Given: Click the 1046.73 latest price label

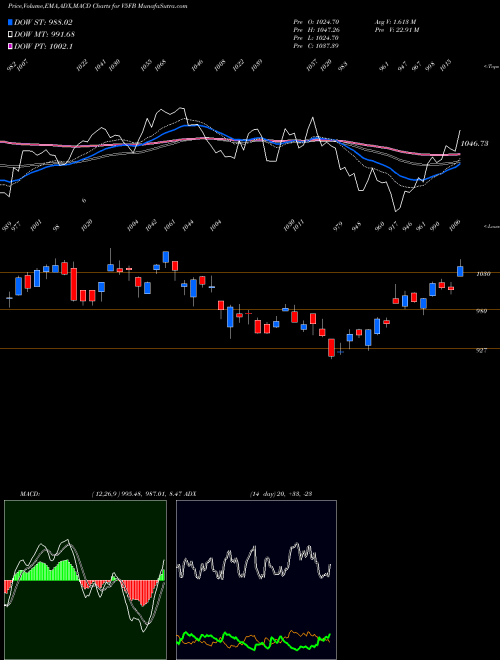Looking at the screenshot, I should tap(474, 144).
